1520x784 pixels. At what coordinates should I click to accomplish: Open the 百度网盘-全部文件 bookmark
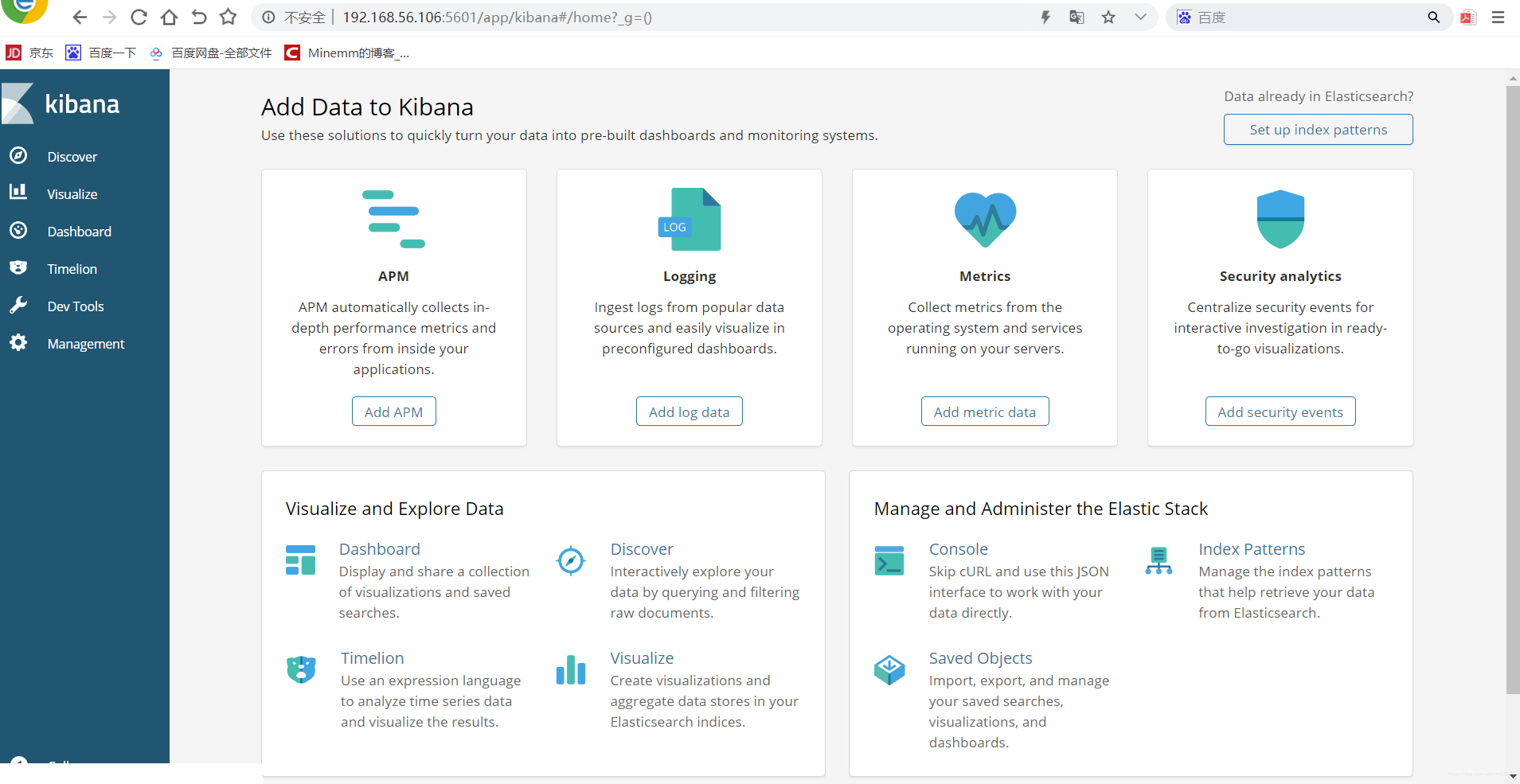210,53
